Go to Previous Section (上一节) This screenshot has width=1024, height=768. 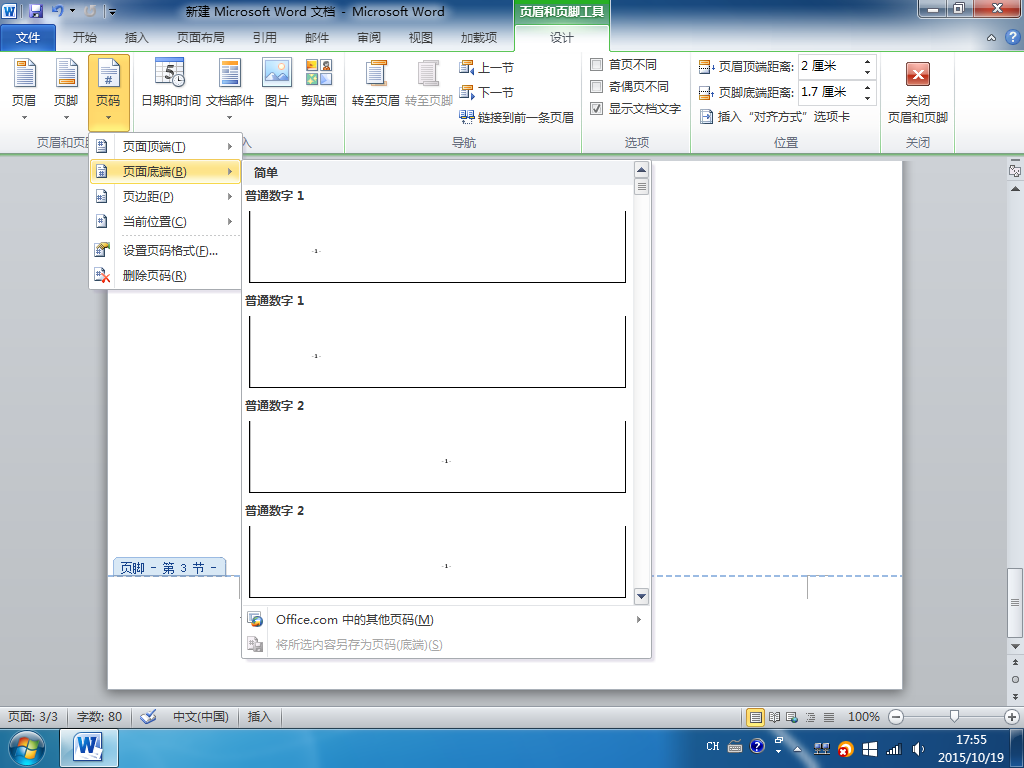pyautogui.click(x=487, y=67)
